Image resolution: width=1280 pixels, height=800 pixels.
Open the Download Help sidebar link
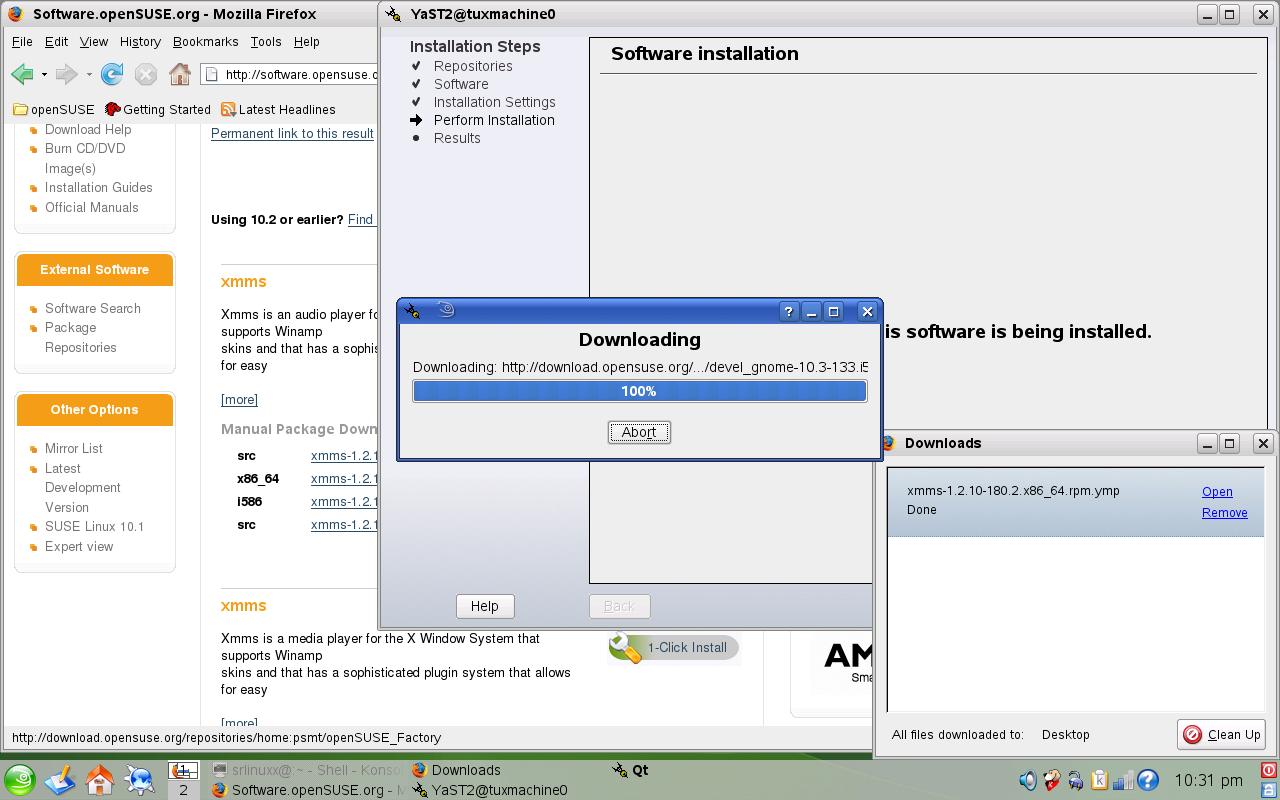(88, 129)
